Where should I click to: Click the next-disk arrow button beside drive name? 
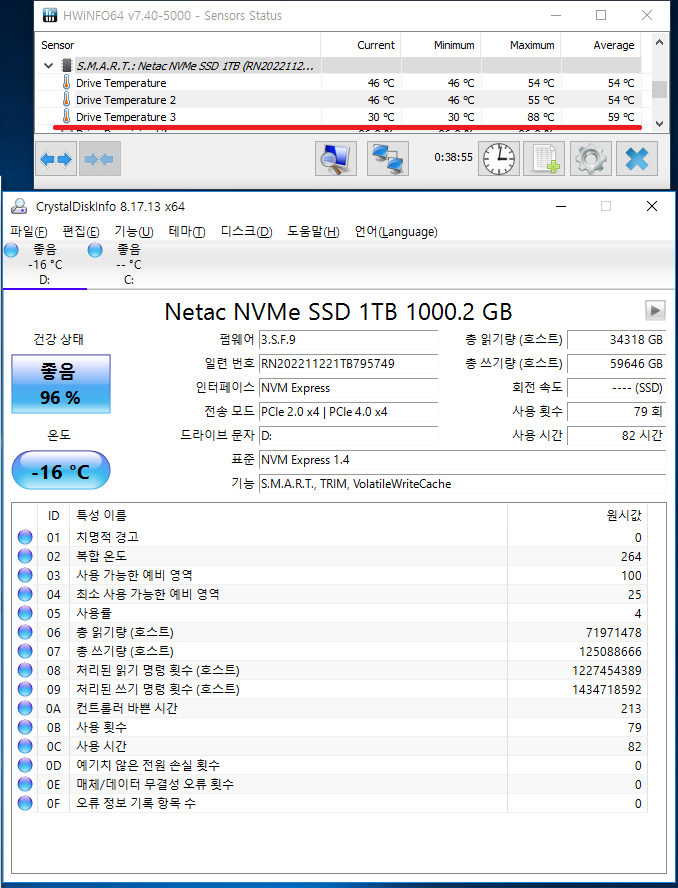coord(655,310)
